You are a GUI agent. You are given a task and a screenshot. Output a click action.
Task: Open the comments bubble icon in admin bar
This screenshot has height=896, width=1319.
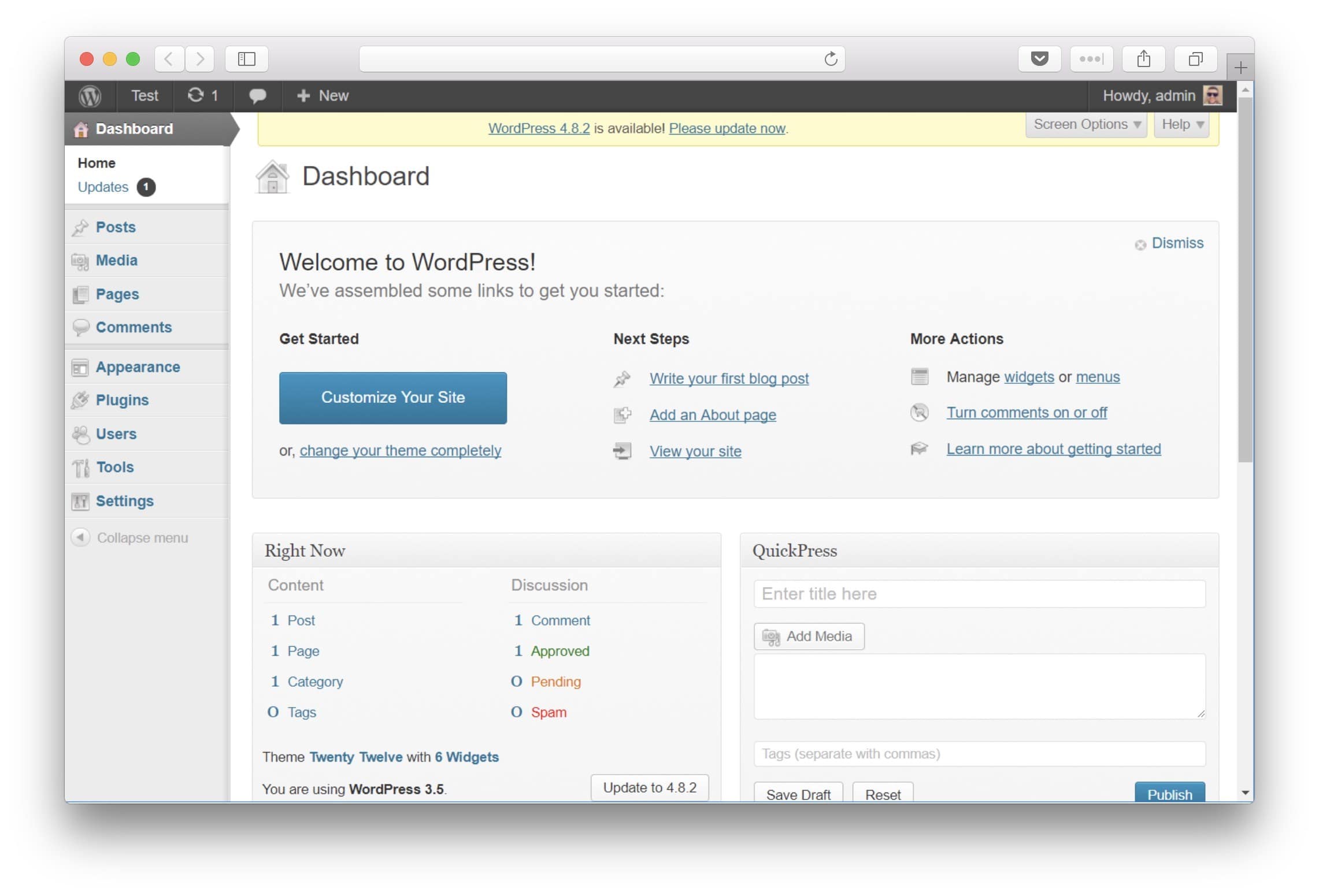pos(257,96)
